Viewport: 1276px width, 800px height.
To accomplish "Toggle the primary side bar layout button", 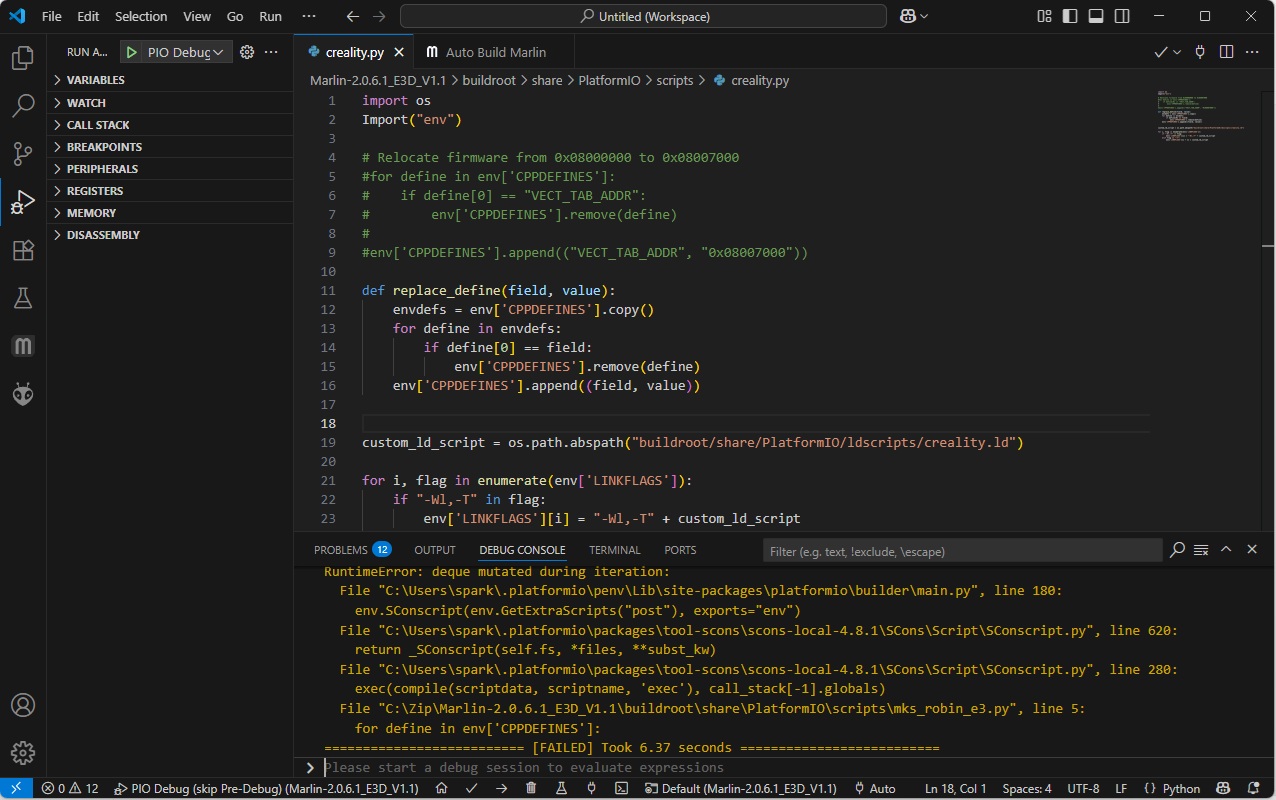I will tap(1070, 17).
